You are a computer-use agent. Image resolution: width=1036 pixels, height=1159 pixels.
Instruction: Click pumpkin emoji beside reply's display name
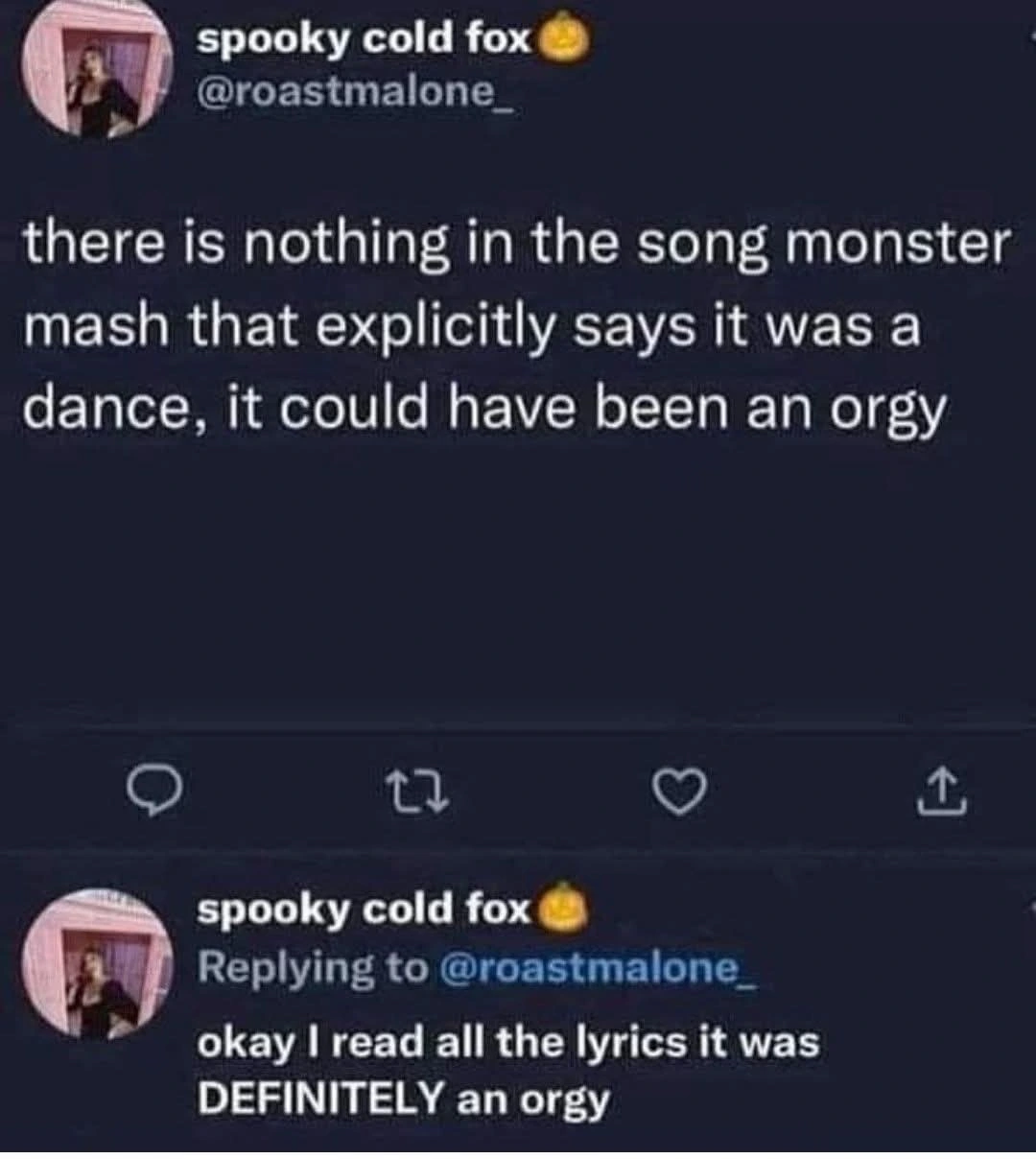tap(565, 911)
